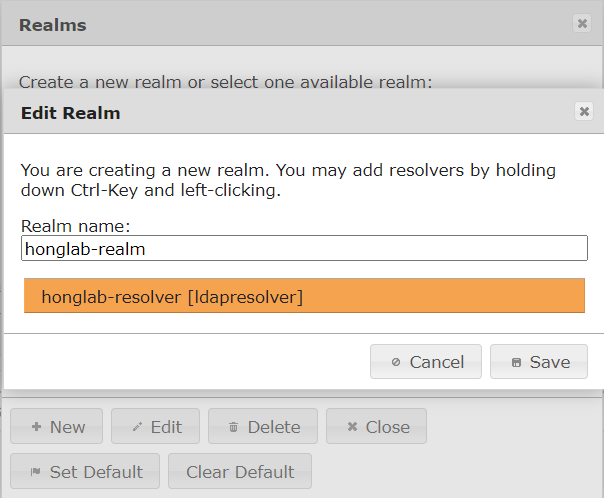Image resolution: width=604 pixels, height=498 pixels.
Task: Select the honglab-resolver [ldapresolver] entry
Action: (x=304, y=296)
